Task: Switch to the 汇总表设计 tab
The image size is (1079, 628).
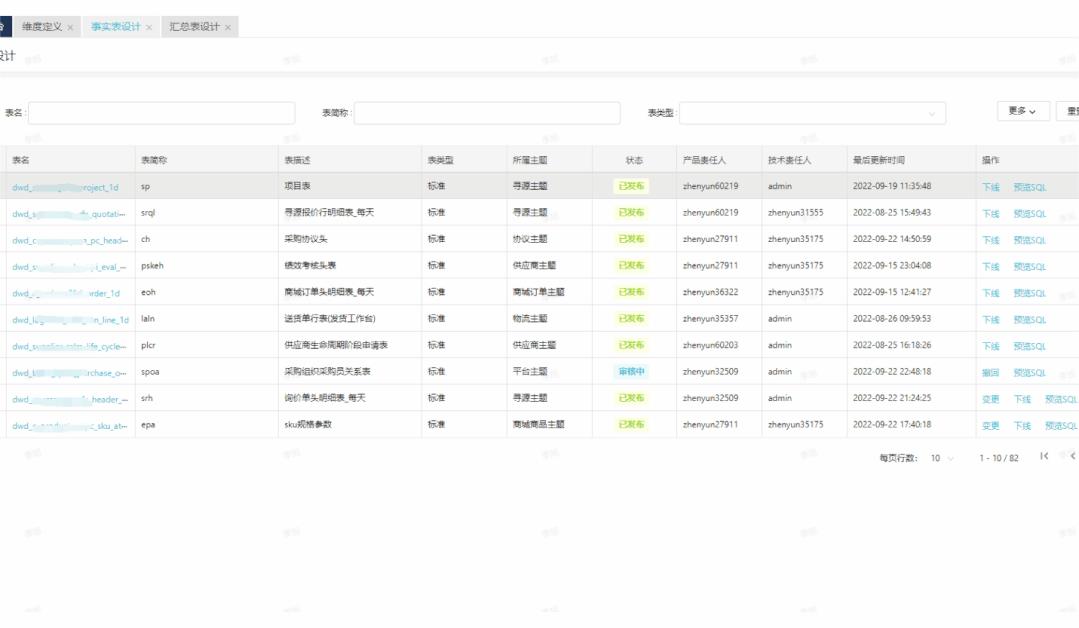Action: pos(194,27)
